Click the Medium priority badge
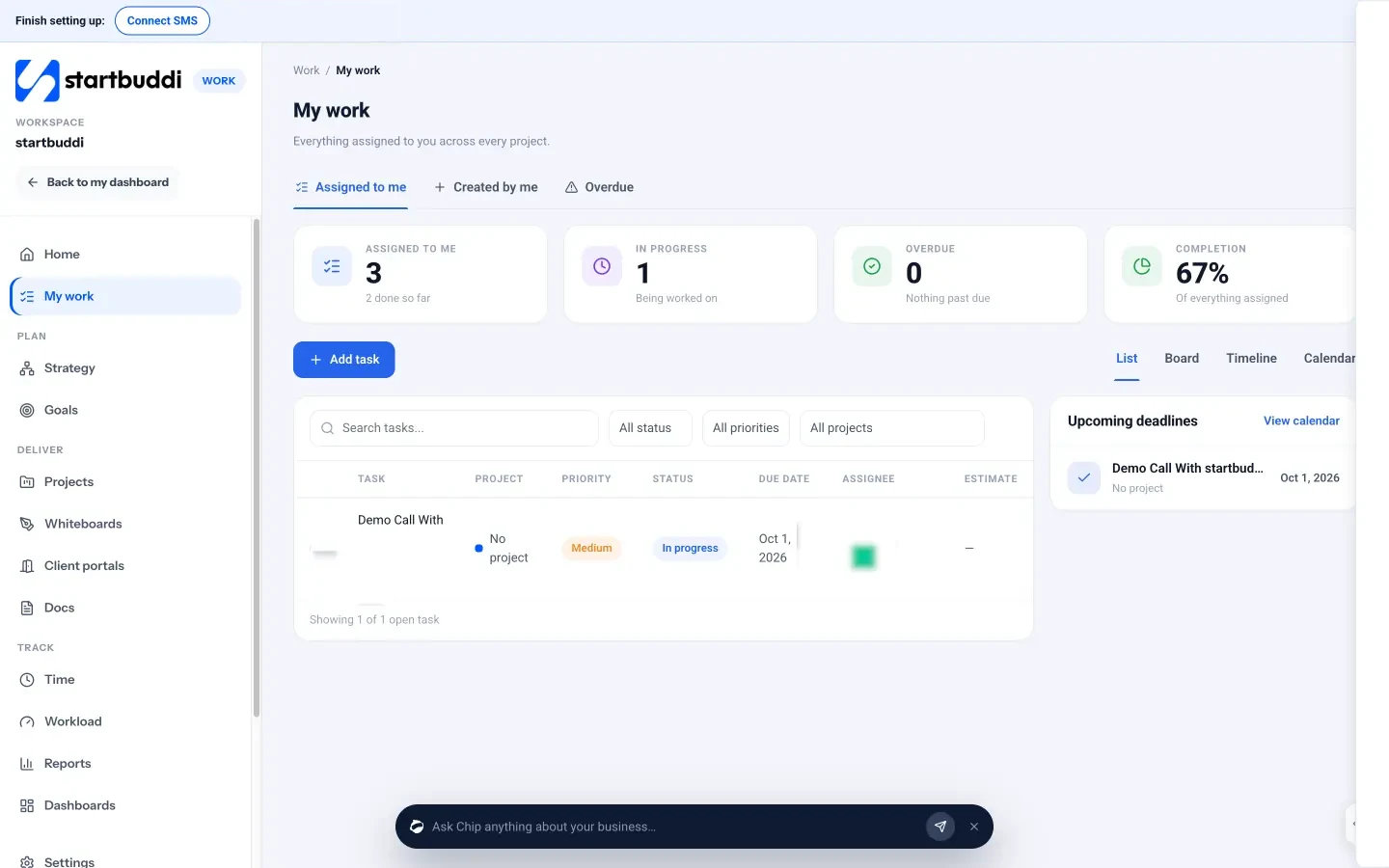The height and width of the screenshot is (868, 1389). tap(591, 548)
